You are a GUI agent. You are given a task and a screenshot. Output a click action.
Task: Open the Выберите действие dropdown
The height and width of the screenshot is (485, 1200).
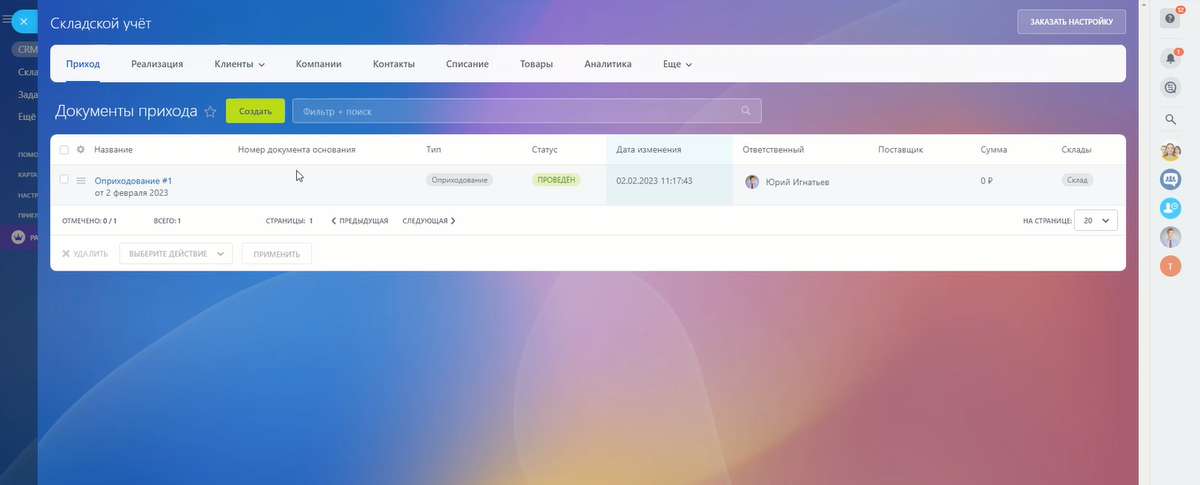(175, 254)
